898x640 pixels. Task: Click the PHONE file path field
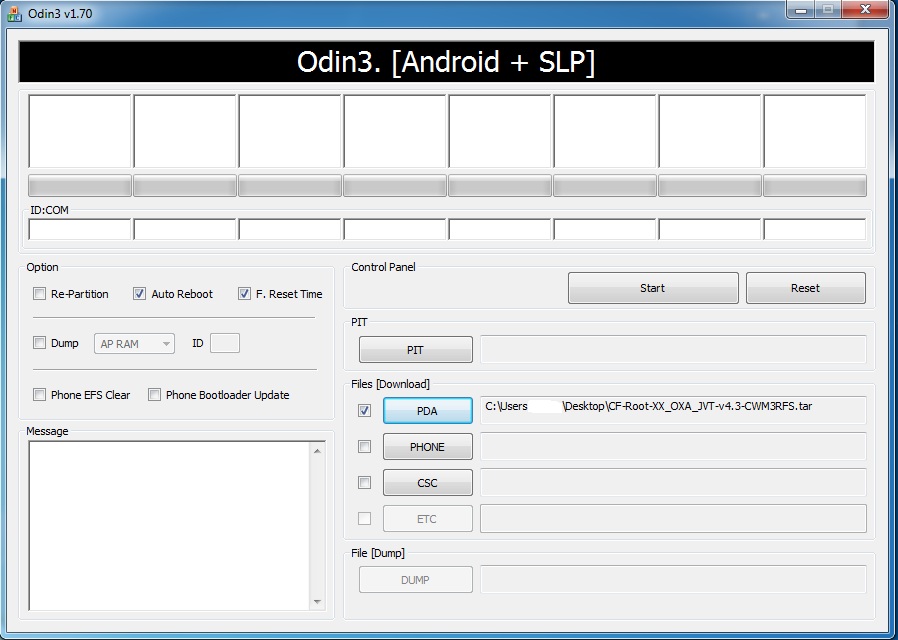pos(673,447)
